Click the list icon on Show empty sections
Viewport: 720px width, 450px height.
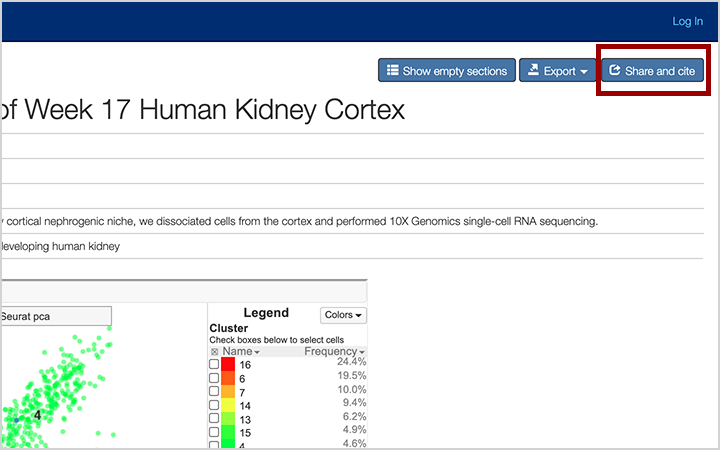click(x=393, y=70)
